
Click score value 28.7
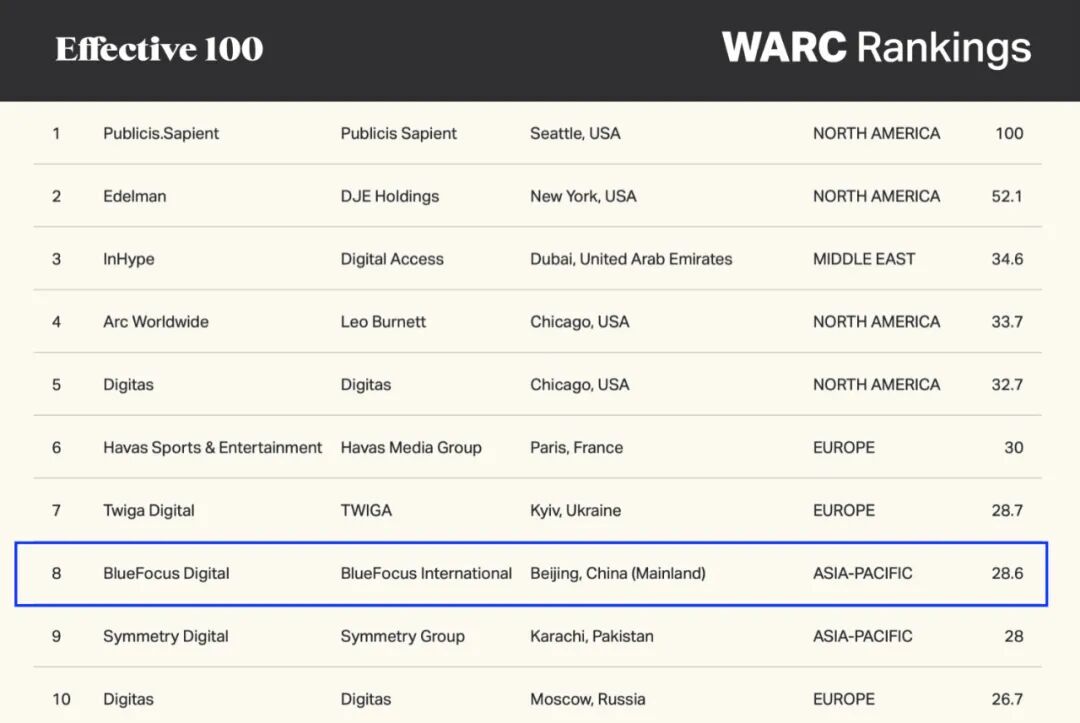pyautogui.click(x=1007, y=510)
